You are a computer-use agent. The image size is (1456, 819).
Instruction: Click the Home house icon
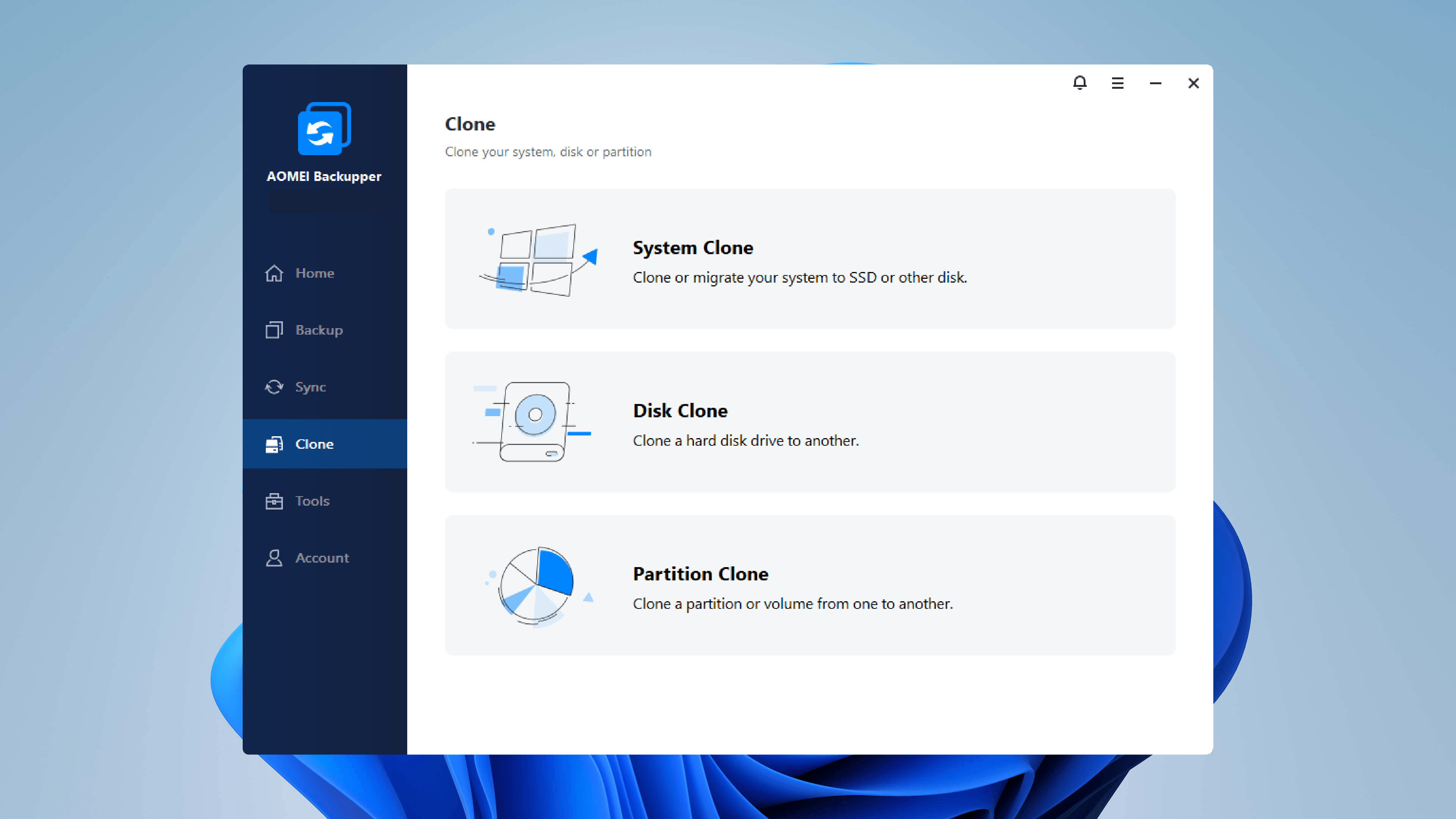click(274, 273)
